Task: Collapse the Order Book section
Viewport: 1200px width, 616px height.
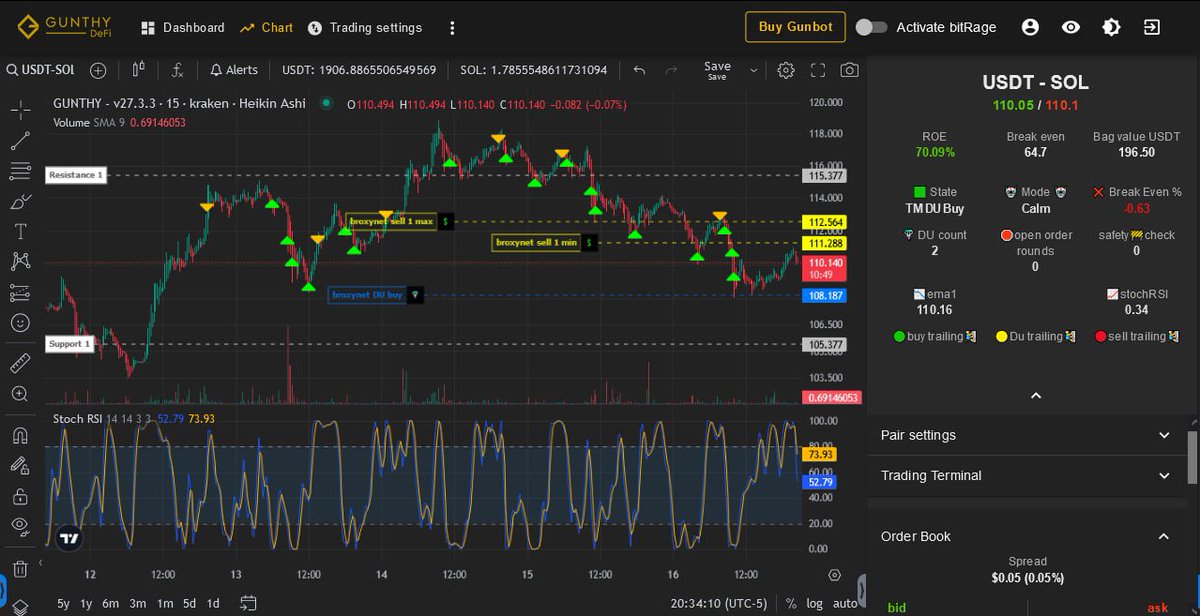Action: 1026,536
